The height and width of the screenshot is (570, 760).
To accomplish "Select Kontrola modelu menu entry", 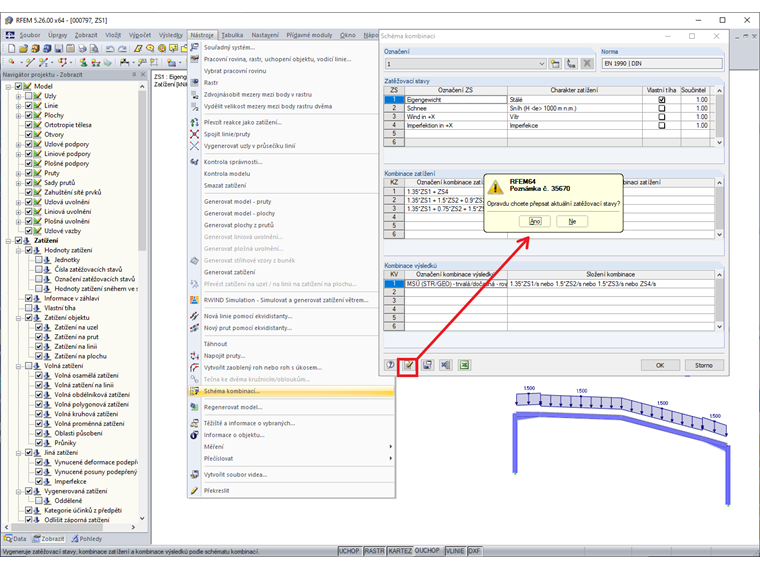I will (x=291, y=174).
